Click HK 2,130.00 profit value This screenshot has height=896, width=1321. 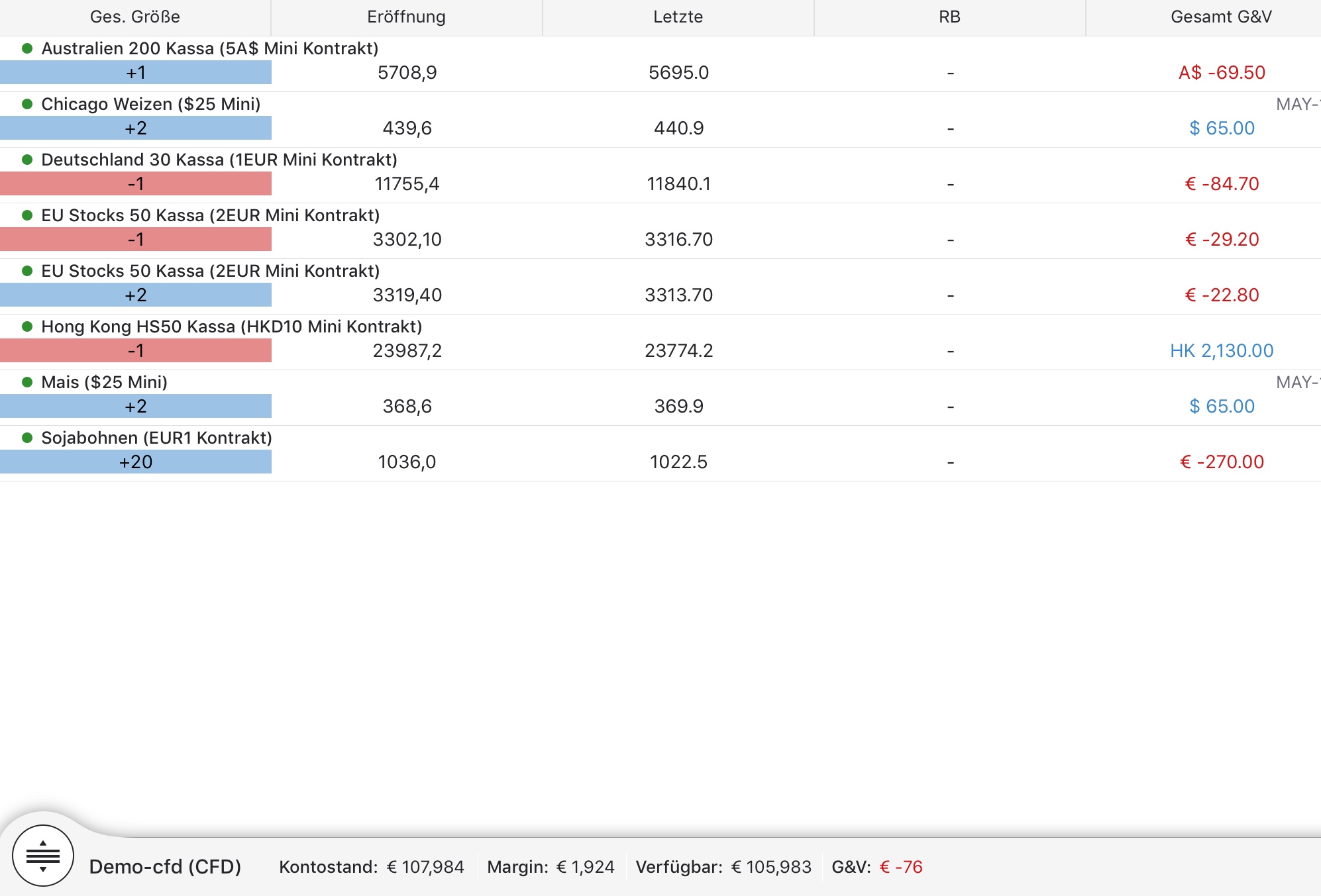pos(1222,350)
